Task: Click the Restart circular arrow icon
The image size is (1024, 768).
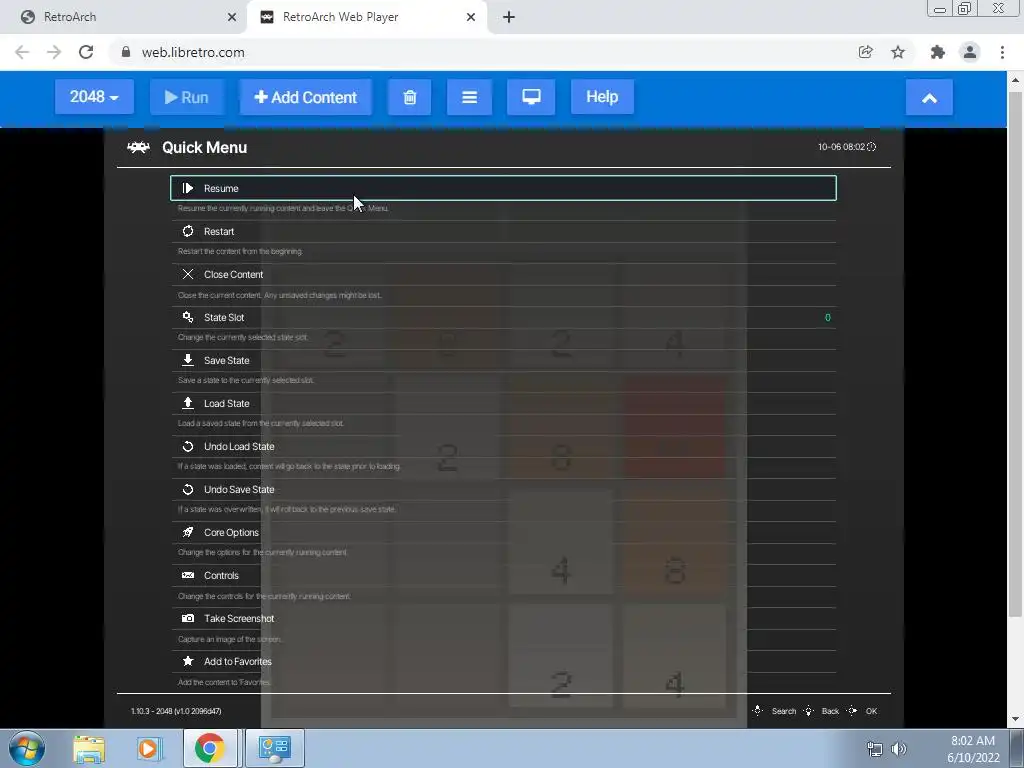Action: pos(187,231)
